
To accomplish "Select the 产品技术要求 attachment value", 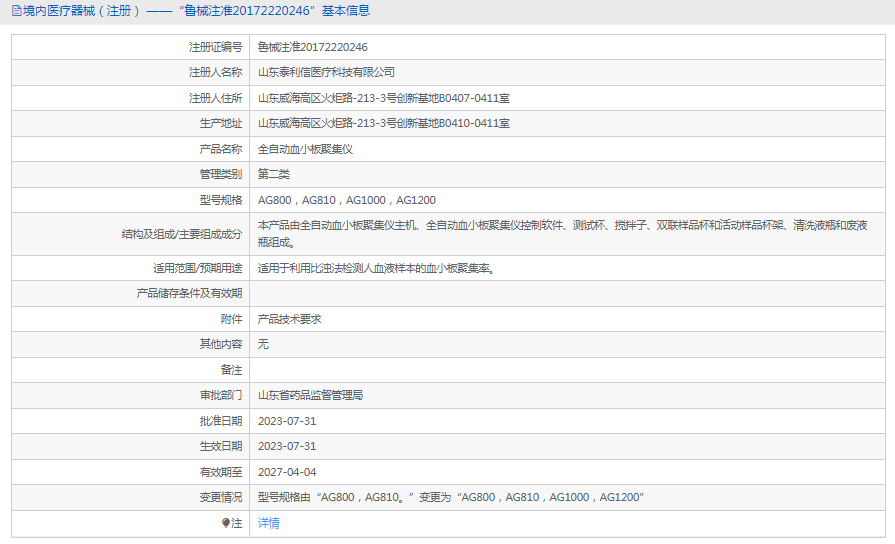I will point(289,319).
